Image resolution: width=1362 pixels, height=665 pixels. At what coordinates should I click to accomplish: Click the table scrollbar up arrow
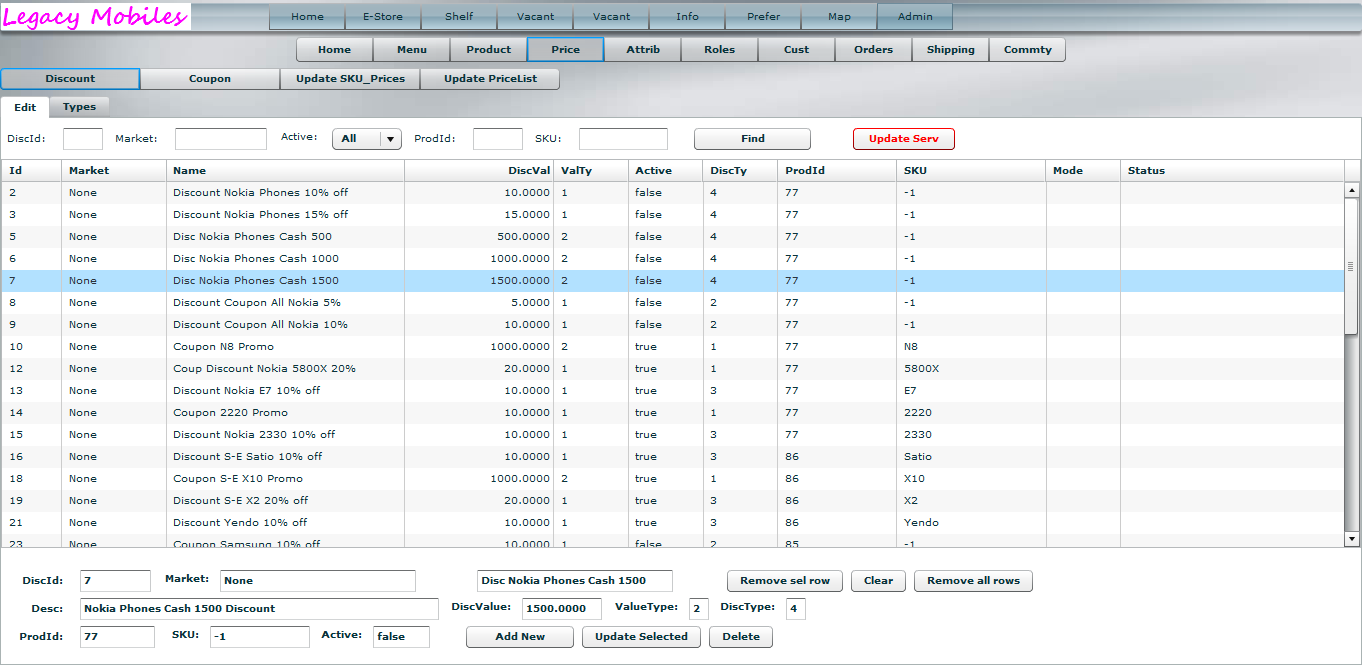point(1352,190)
